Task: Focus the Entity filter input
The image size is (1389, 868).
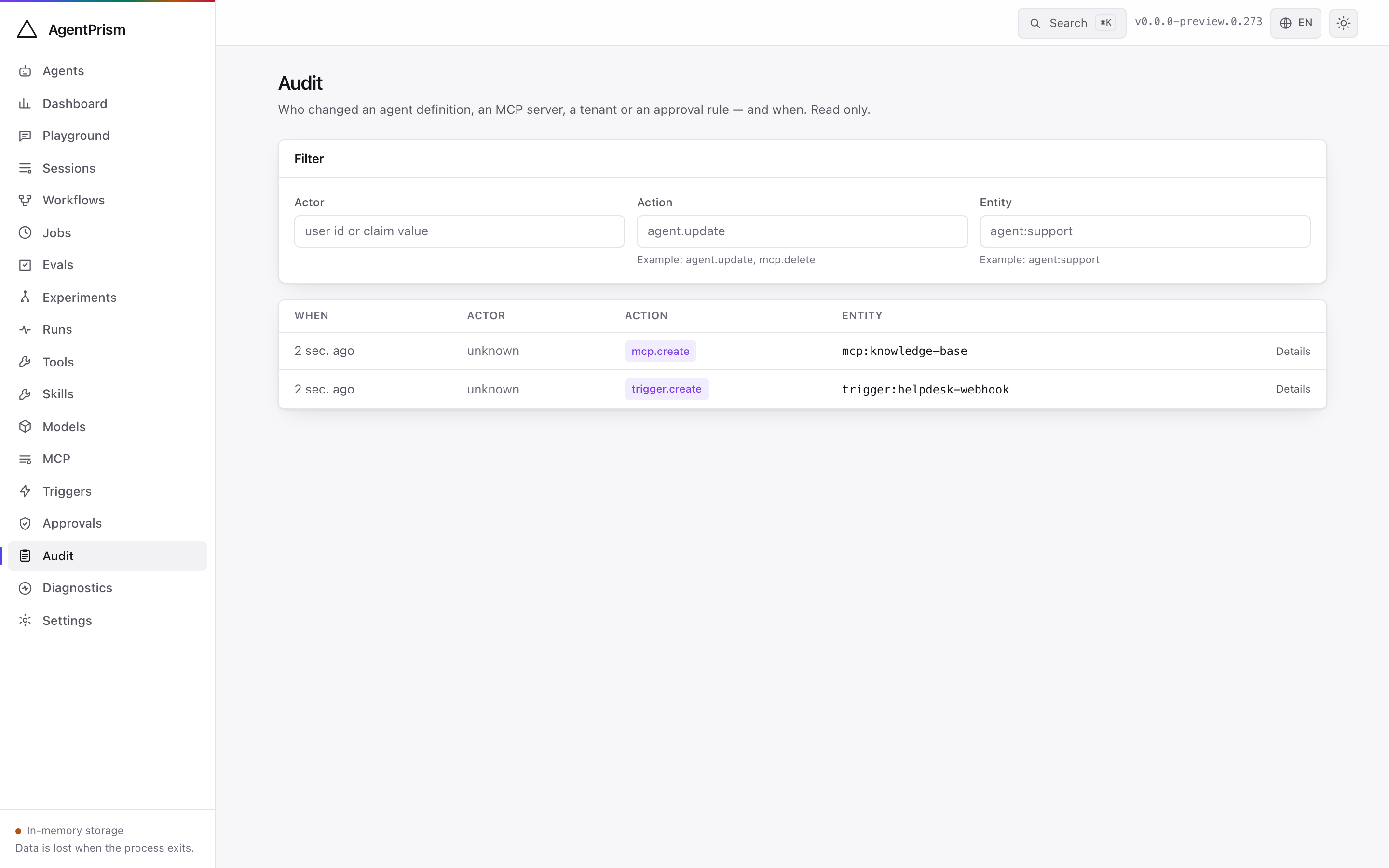Action: pos(1144,231)
